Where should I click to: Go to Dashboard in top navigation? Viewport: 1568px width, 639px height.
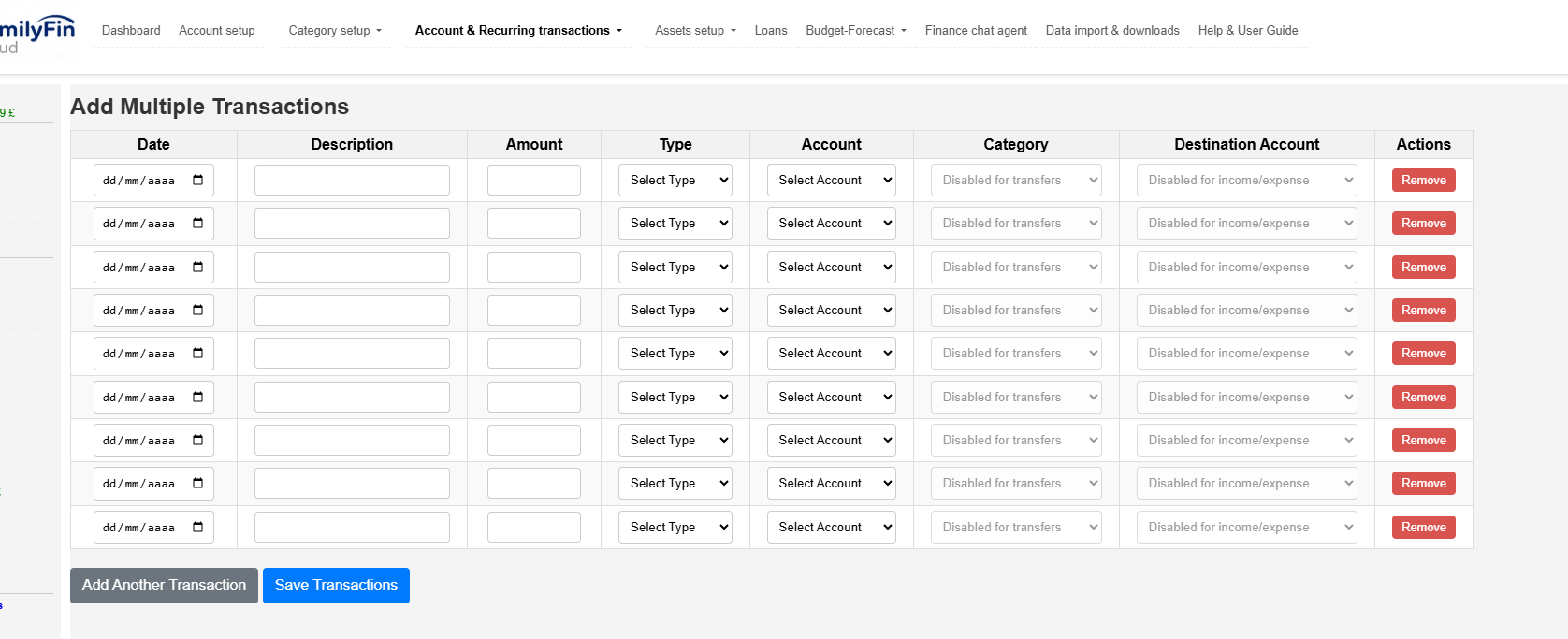(131, 30)
